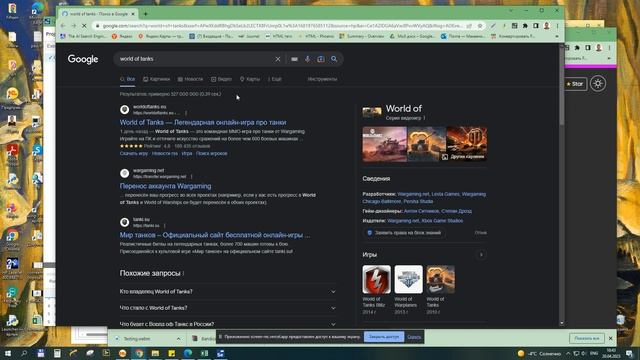This screenshot has height=360, width=640.
Task: Open first World of Tanks panel image
Action: tap(384, 144)
